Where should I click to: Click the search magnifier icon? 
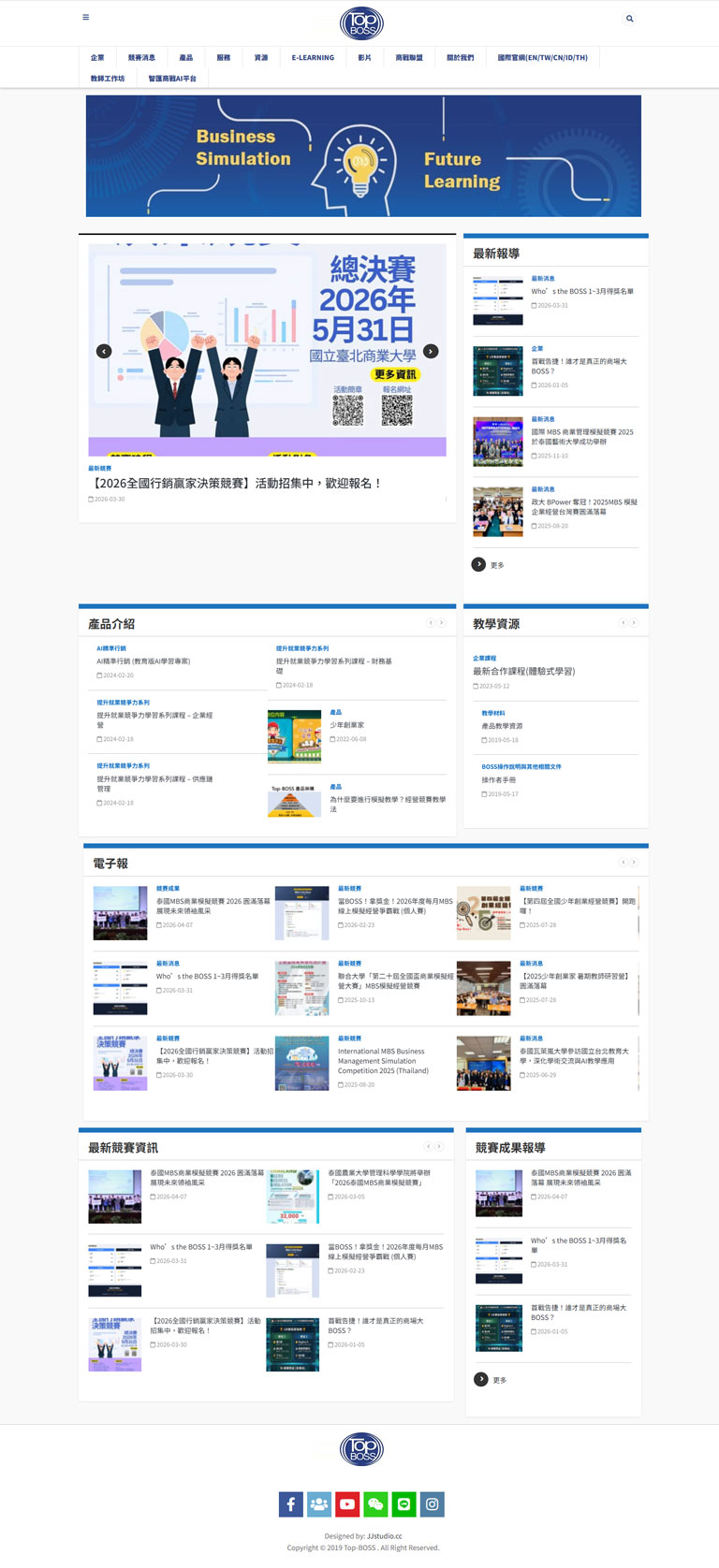pos(629,19)
